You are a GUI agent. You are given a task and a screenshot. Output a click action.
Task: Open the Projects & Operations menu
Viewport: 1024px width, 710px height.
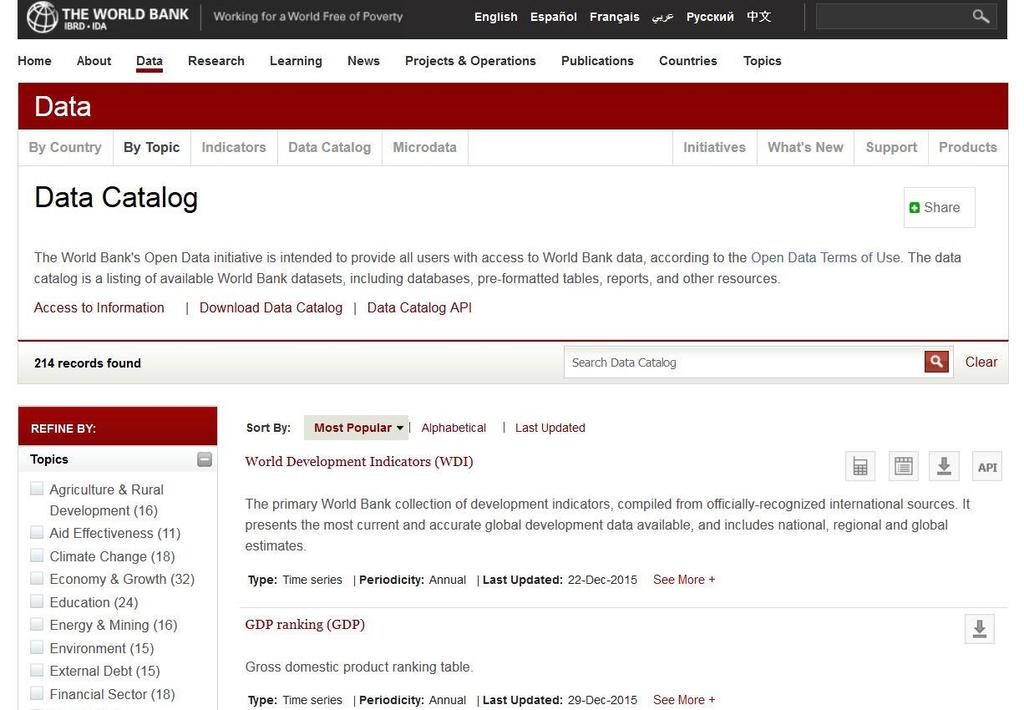coord(470,61)
